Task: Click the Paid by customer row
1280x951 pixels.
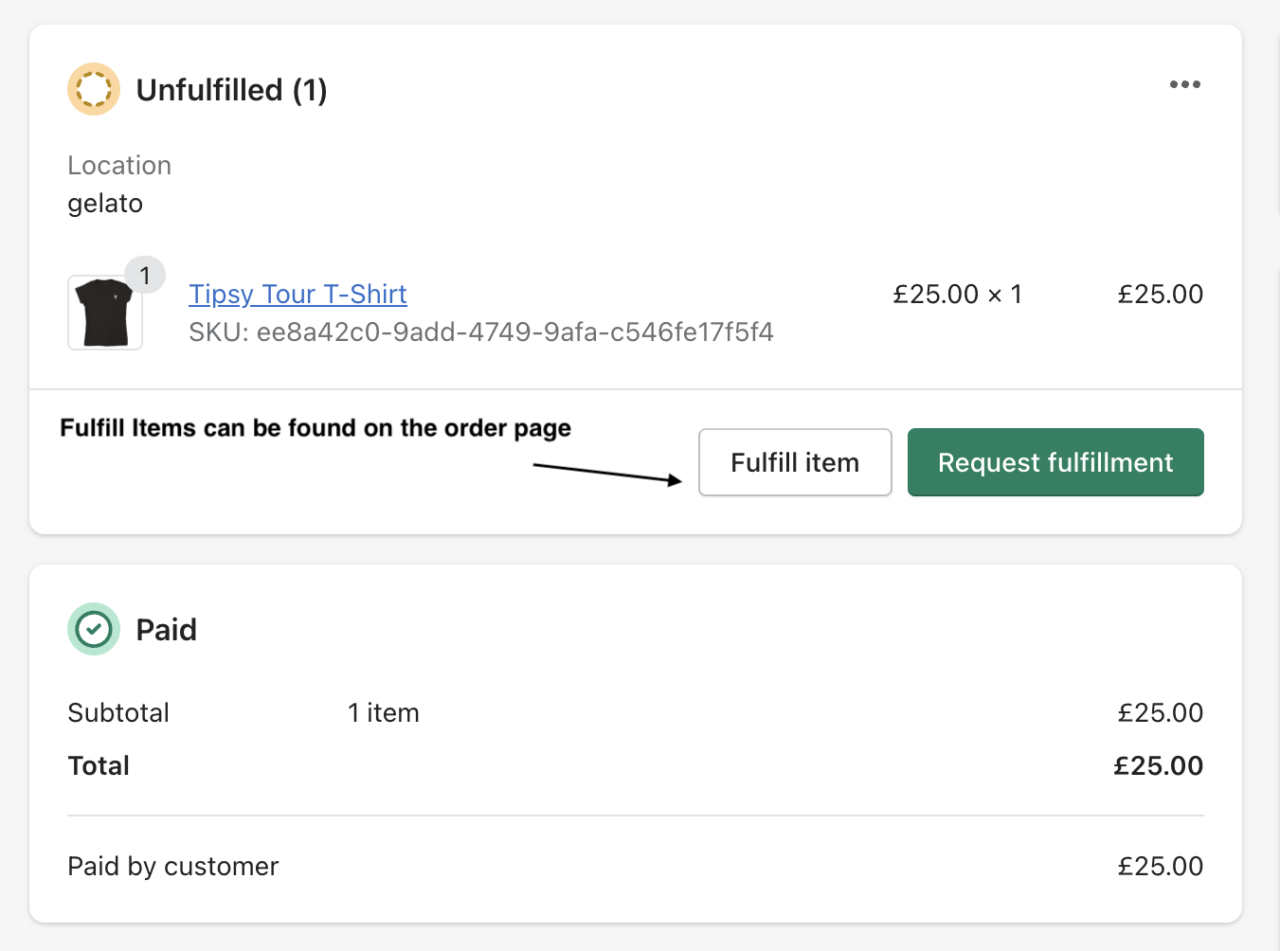Action: 172,866
